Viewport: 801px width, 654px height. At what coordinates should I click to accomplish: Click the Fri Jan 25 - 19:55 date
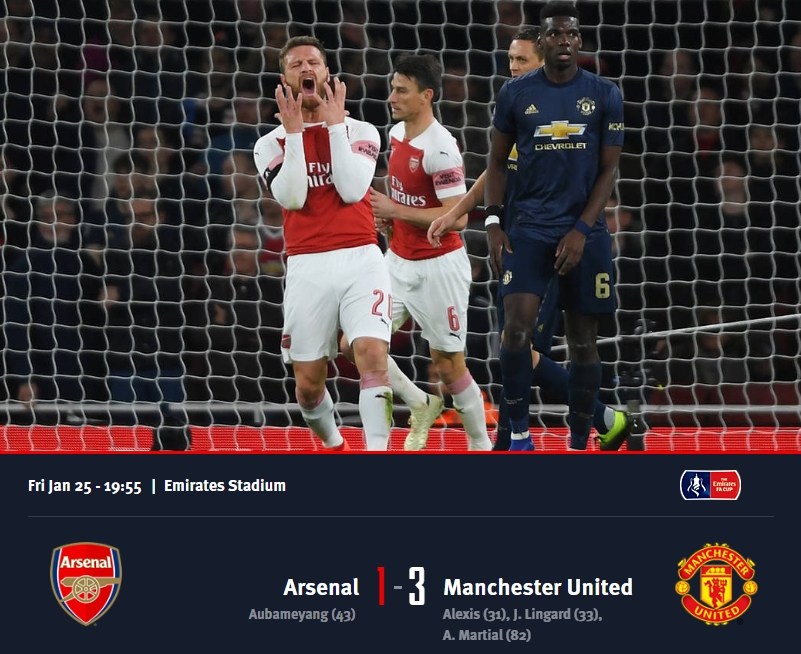coord(85,486)
